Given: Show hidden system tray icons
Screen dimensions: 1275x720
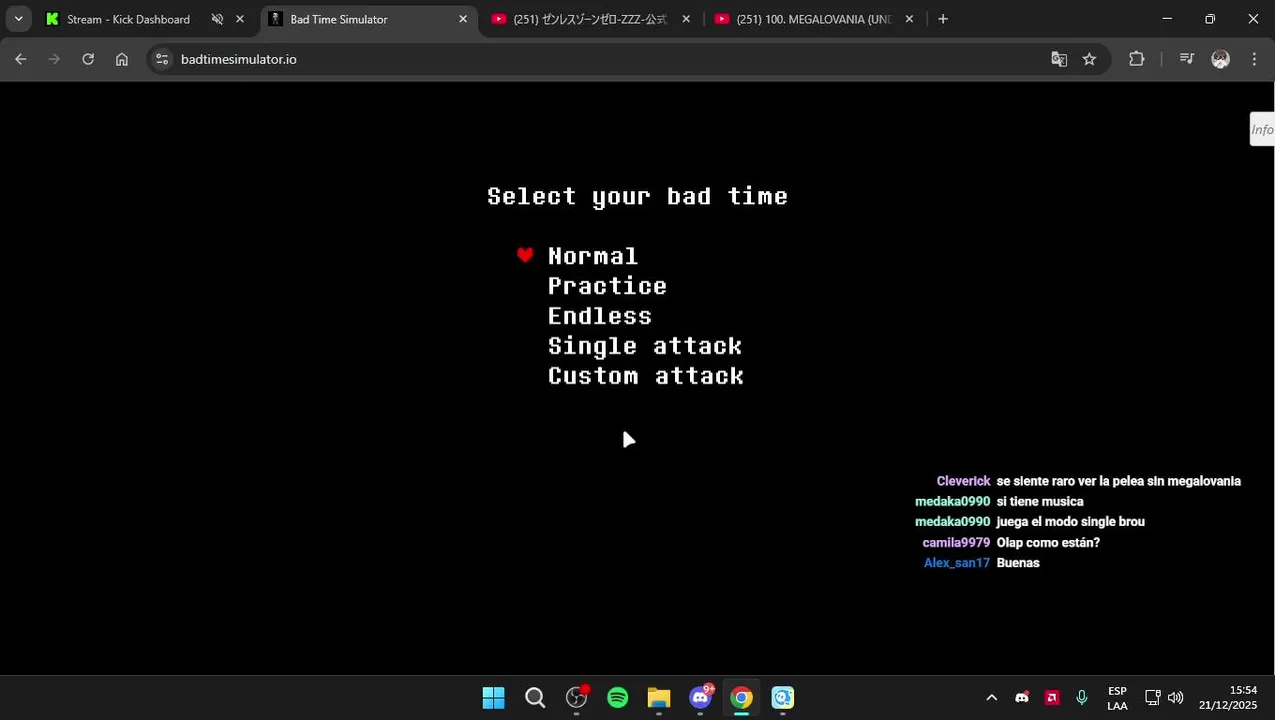Looking at the screenshot, I should click(x=991, y=698).
